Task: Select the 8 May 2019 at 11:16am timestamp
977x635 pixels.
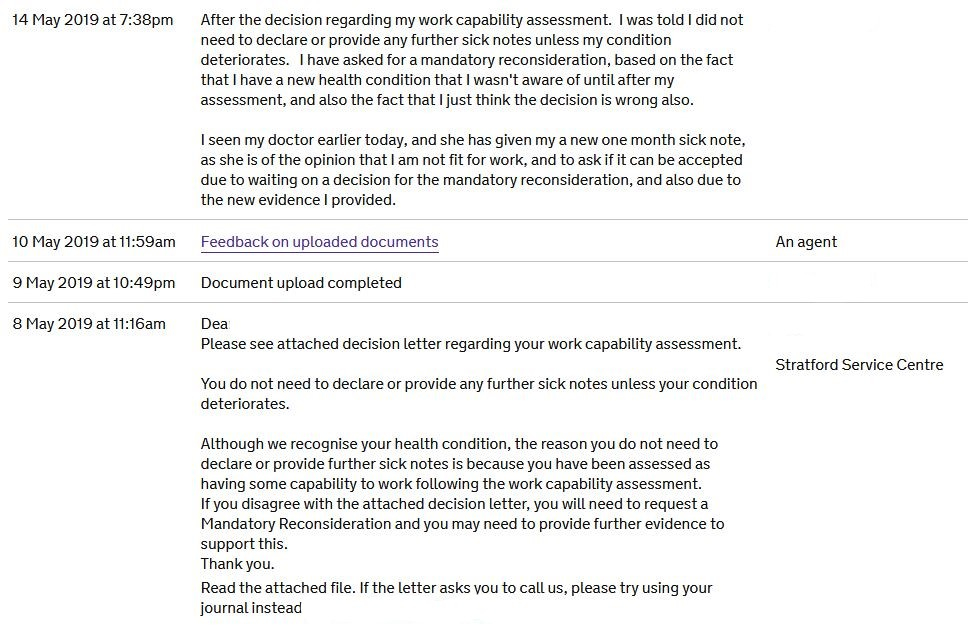Action: [89, 324]
